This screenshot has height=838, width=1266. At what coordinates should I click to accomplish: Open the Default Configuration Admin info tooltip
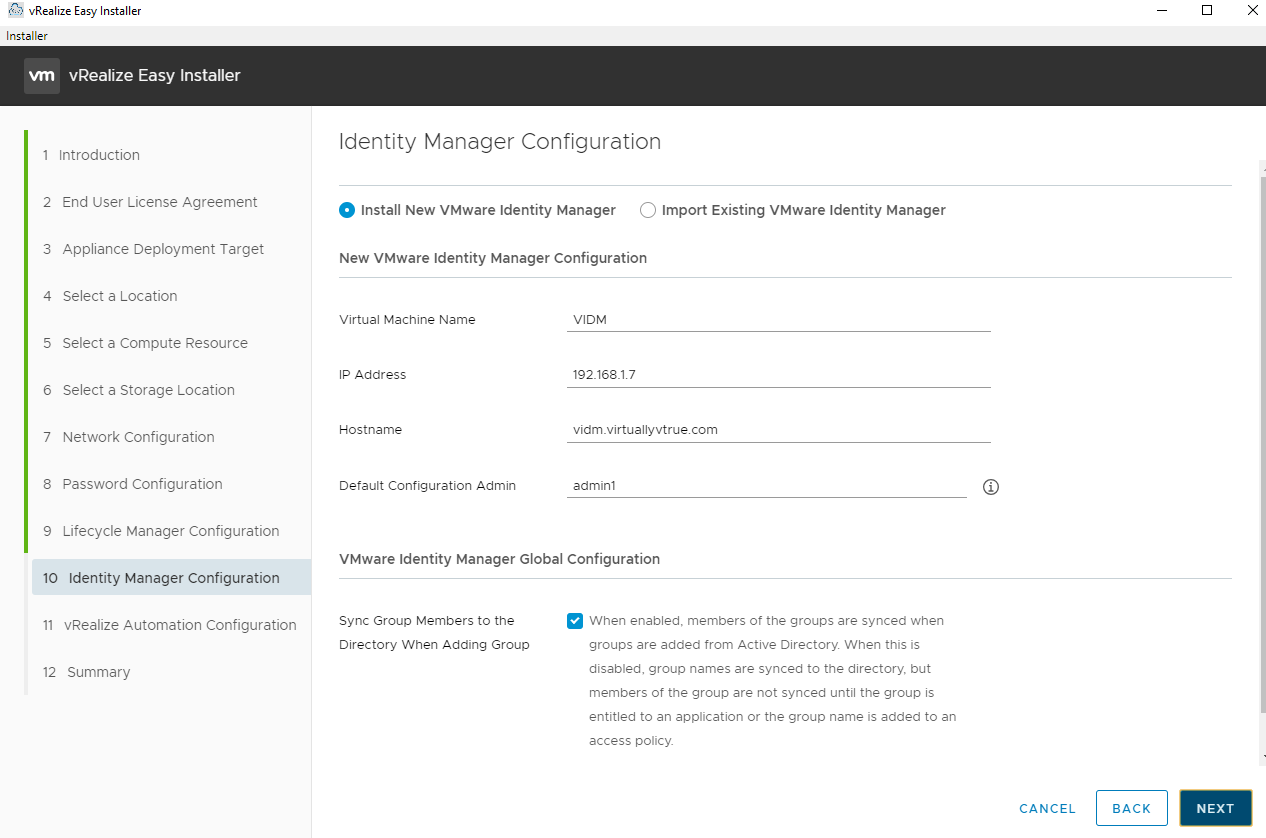[x=991, y=487]
